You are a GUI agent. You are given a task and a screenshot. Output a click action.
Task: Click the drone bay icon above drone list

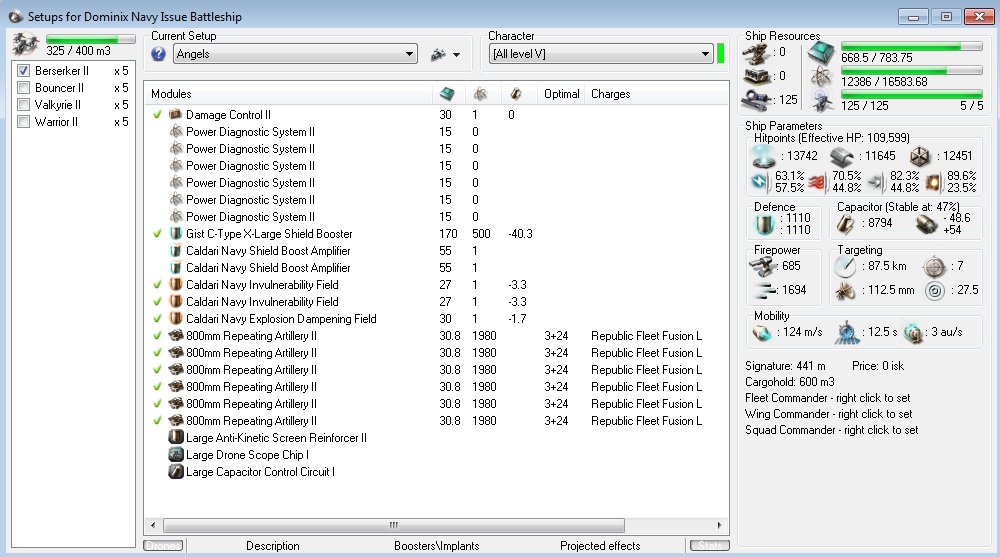[x=26, y=44]
